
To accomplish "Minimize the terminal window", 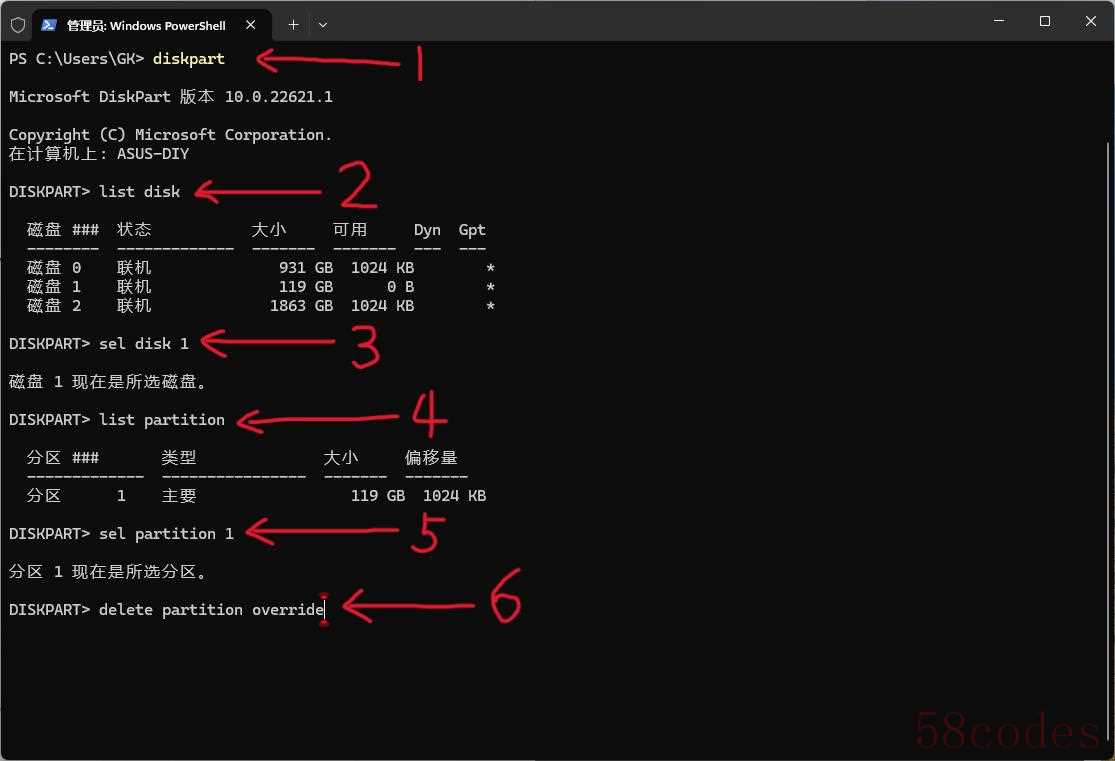I will (999, 21).
